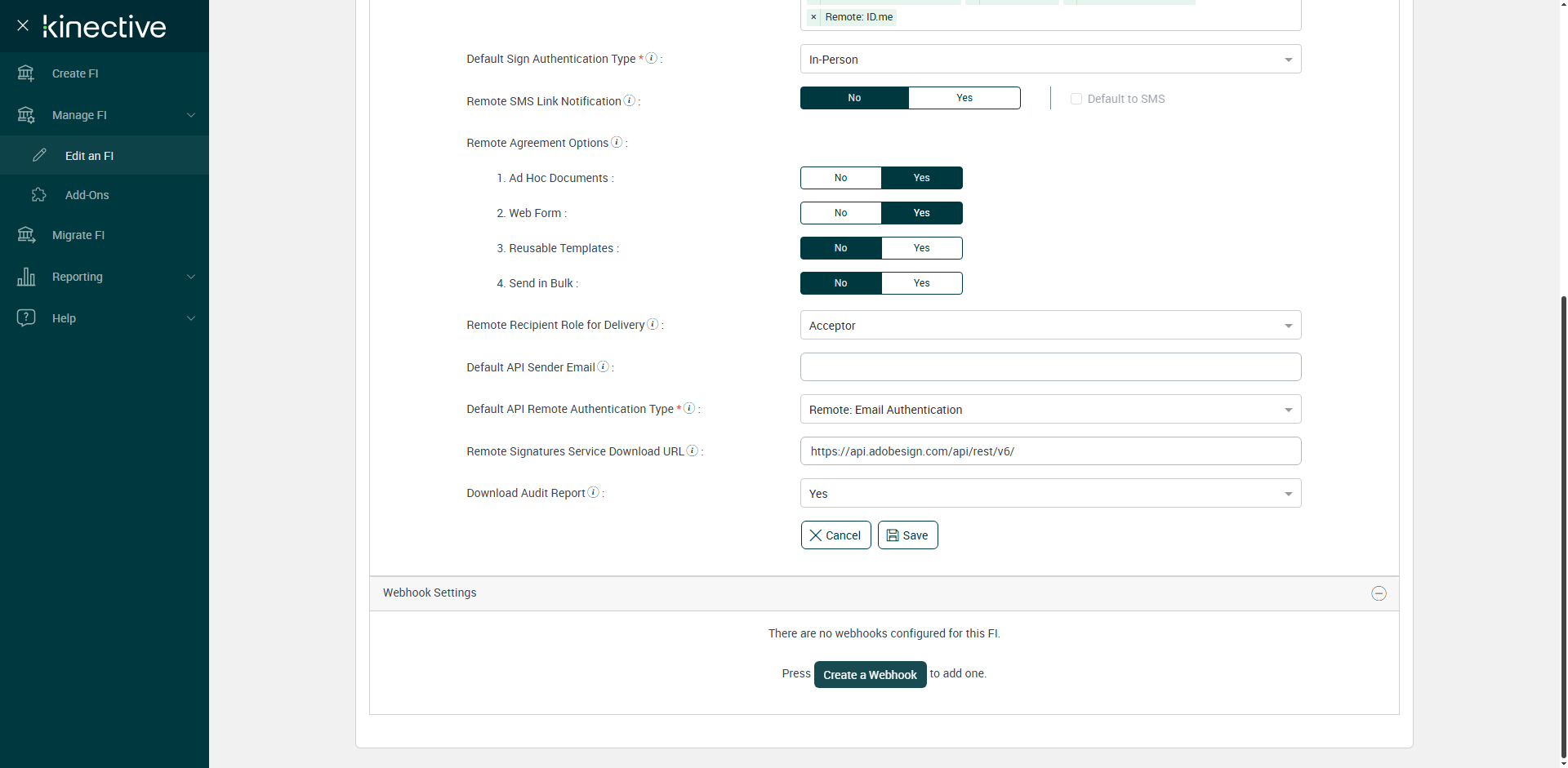Click the Reporting bar chart icon
The width and height of the screenshot is (1568, 768).
tap(26, 277)
